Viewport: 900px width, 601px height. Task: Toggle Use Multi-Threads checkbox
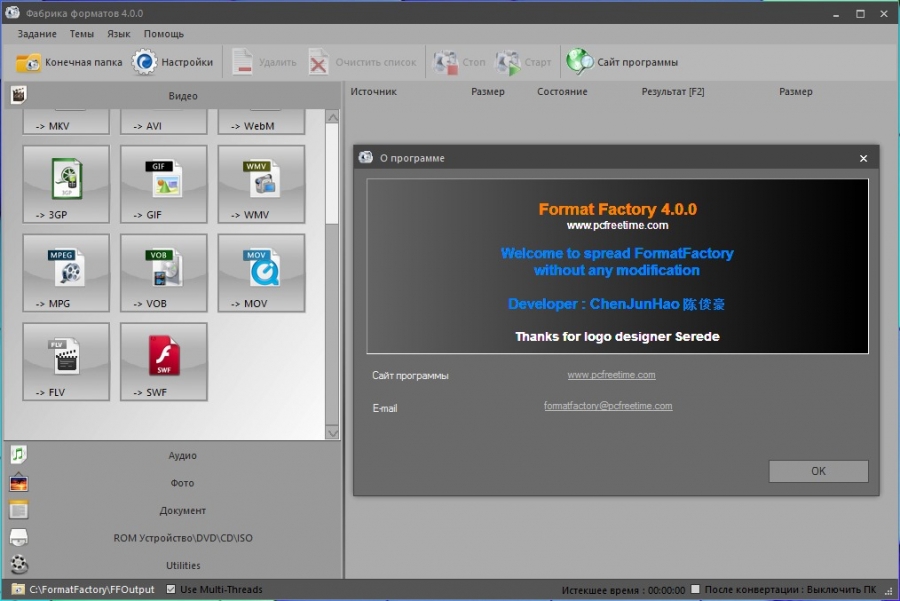[171, 589]
